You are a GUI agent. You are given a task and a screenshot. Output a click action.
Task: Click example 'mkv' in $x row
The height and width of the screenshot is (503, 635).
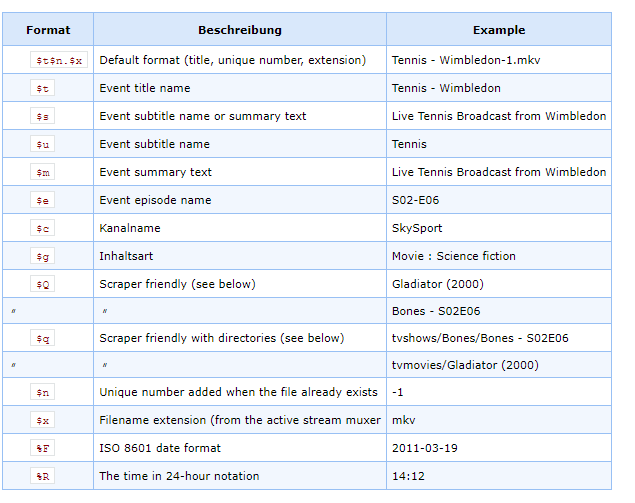[x=403, y=420]
